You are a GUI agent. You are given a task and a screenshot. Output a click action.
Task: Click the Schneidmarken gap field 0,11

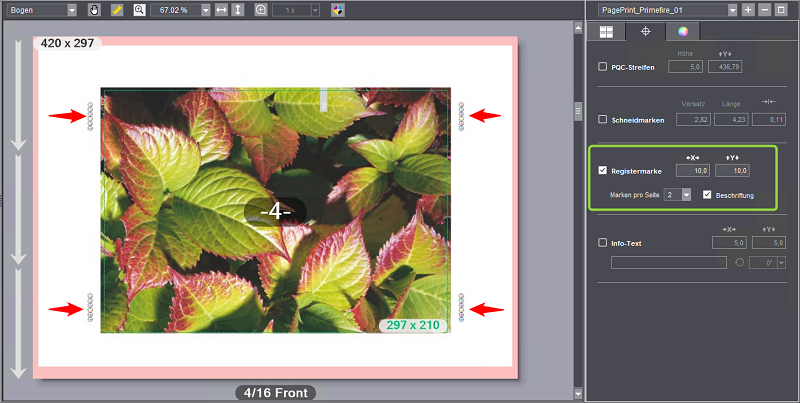(769, 119)
